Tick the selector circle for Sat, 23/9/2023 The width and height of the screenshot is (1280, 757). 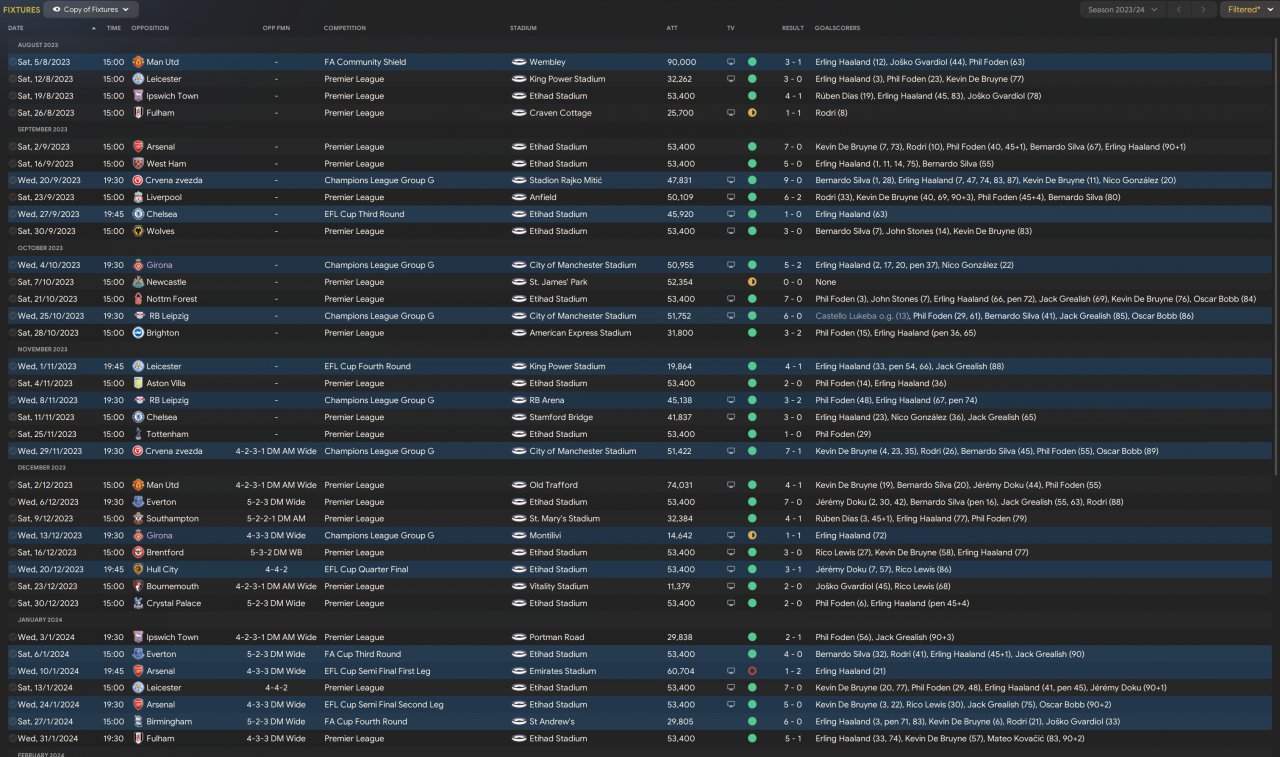(x=12, y=198)
